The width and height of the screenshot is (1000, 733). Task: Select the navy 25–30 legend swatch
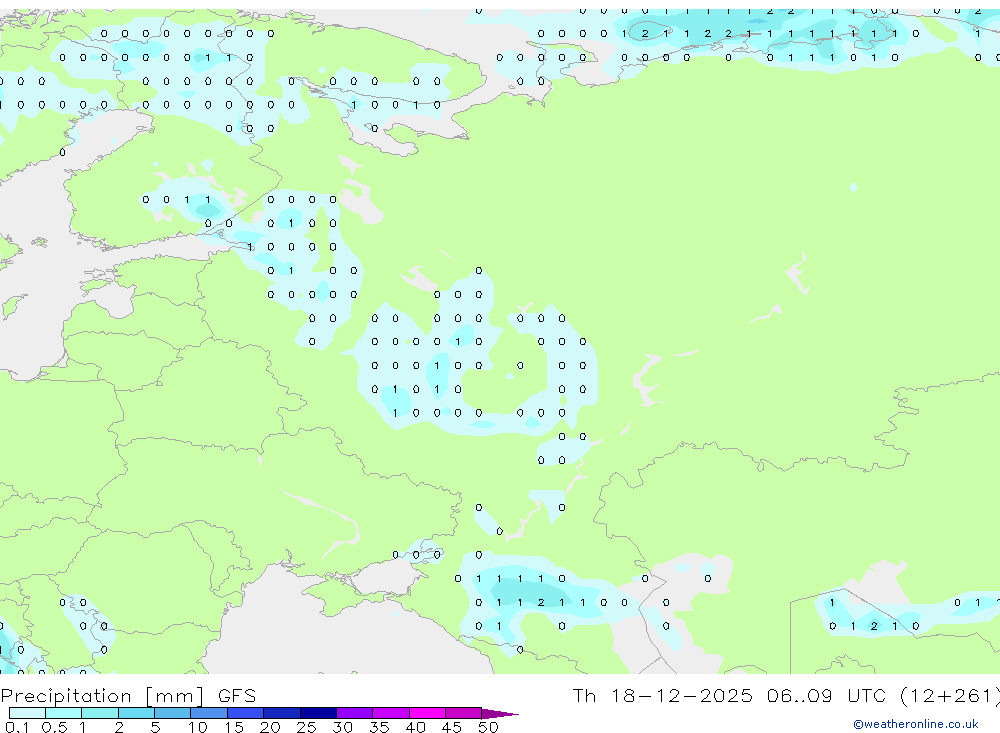tap(318, 713)
